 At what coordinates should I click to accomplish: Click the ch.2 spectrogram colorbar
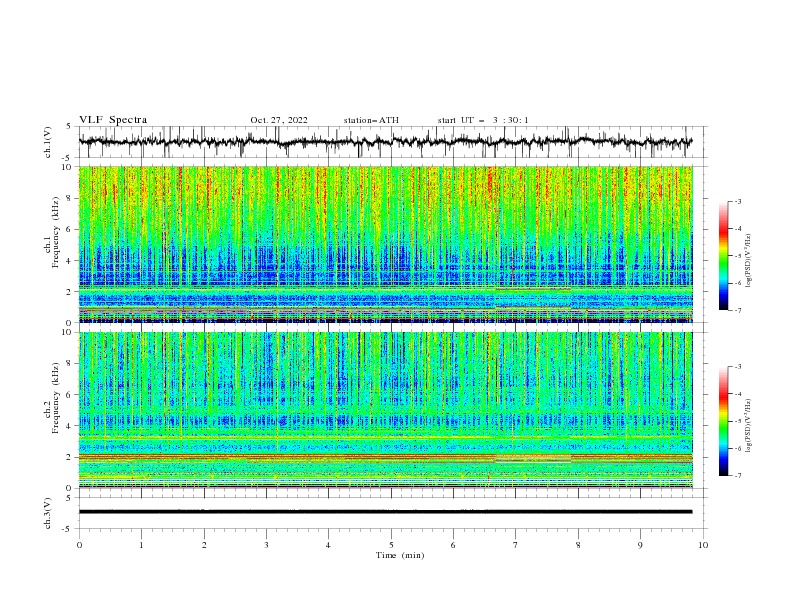(x=724, y=421)
